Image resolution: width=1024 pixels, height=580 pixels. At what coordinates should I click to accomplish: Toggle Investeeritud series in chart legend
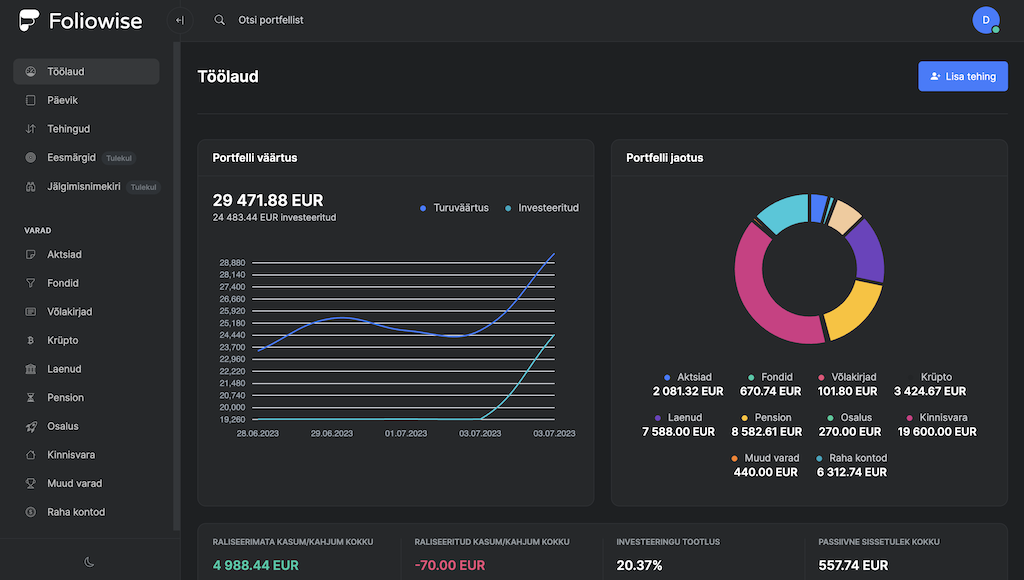541,208
